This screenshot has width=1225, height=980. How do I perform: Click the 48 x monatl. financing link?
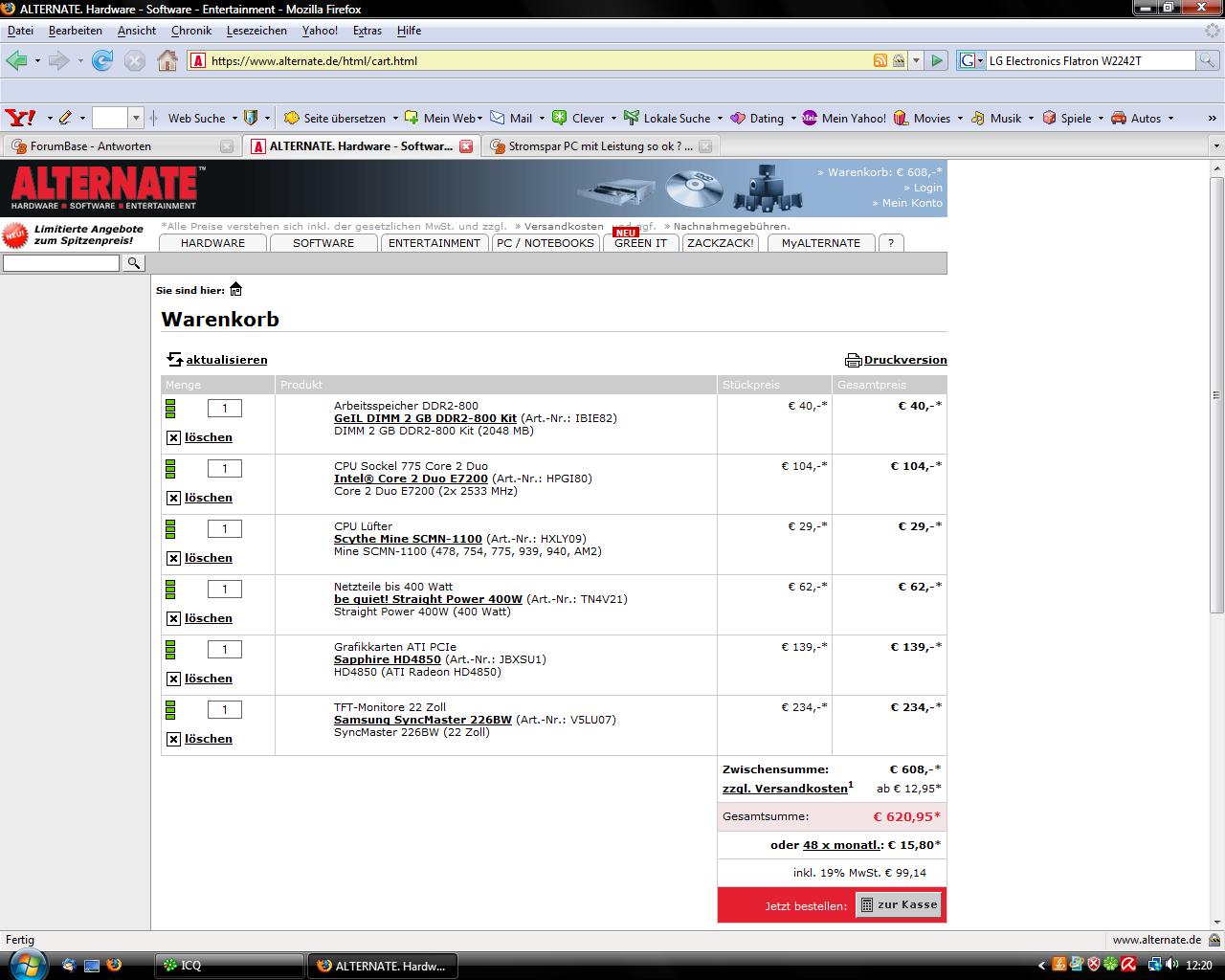tap(843, 845)
